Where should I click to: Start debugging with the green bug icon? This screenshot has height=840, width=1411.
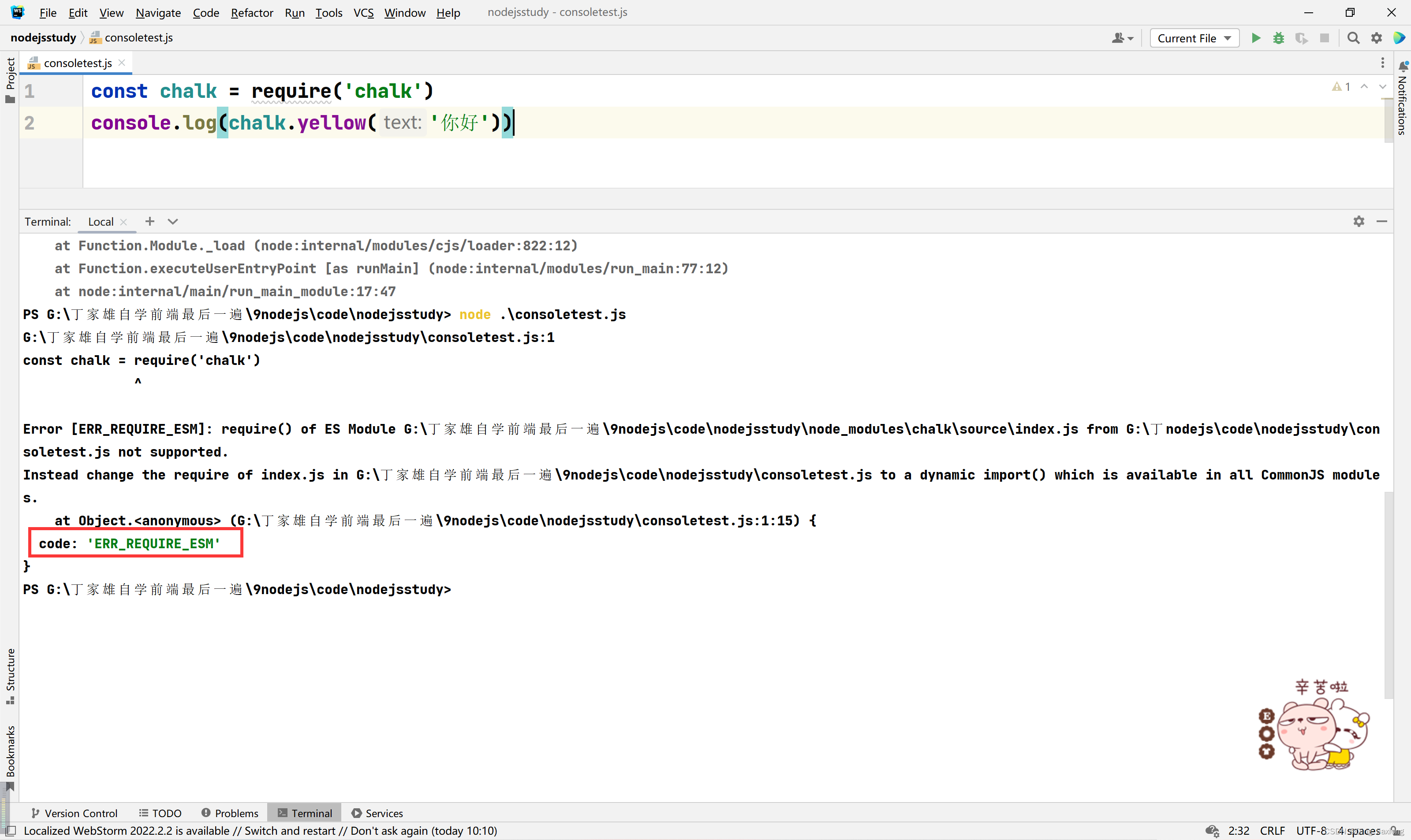(x=1279, y=38)
